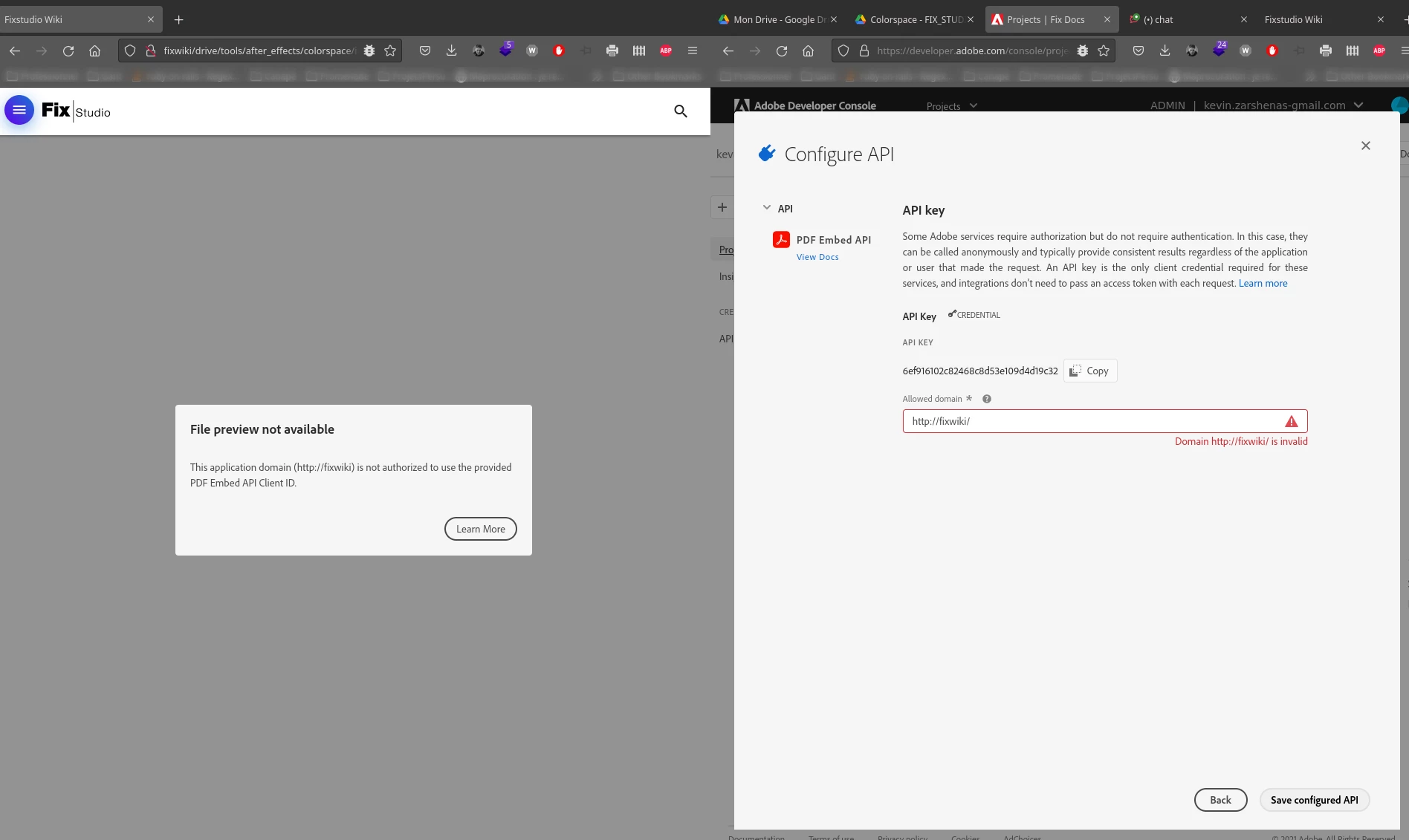The height and width of the screenshot is (840, 1409).
Task: Select the Projects | Fix Docs tab
Action: [x=1051, y=19]
